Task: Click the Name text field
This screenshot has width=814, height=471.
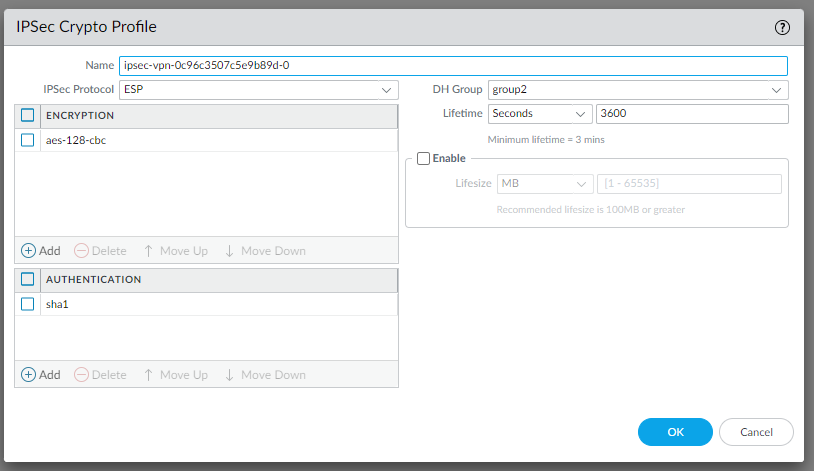Action: (452, 66)
